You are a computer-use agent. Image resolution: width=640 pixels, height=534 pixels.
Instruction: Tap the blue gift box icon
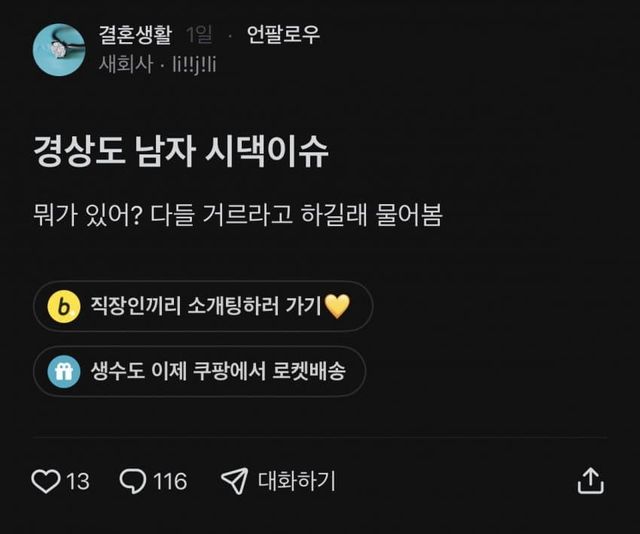point(64,372)
